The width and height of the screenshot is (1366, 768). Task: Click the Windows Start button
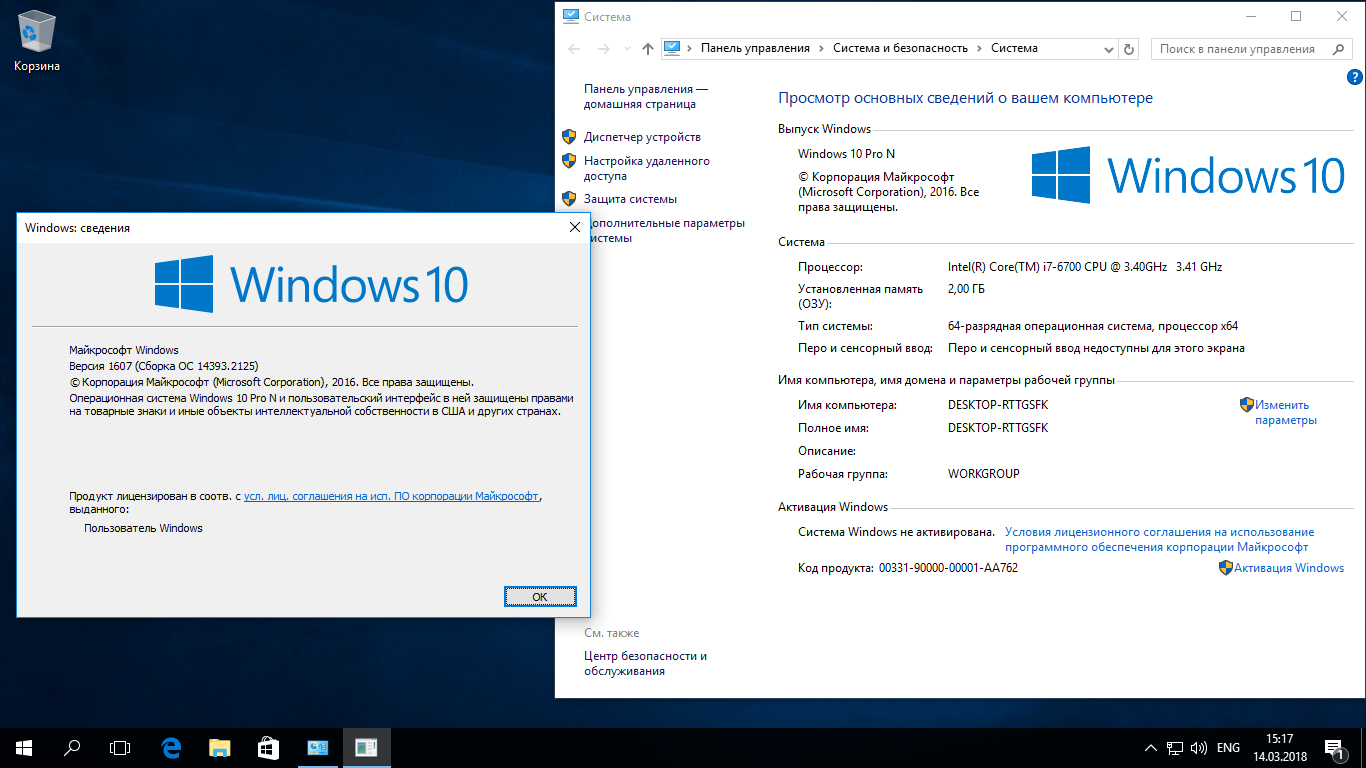(24, 747)
